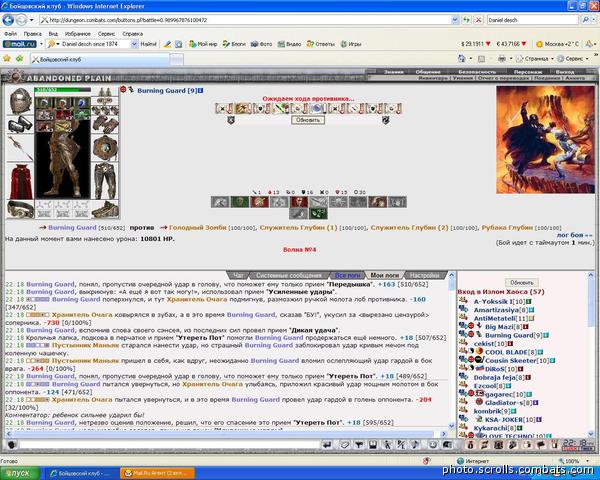Open the Страница menu dropdown
The image size is (600, 480).
tap(552, 59)
